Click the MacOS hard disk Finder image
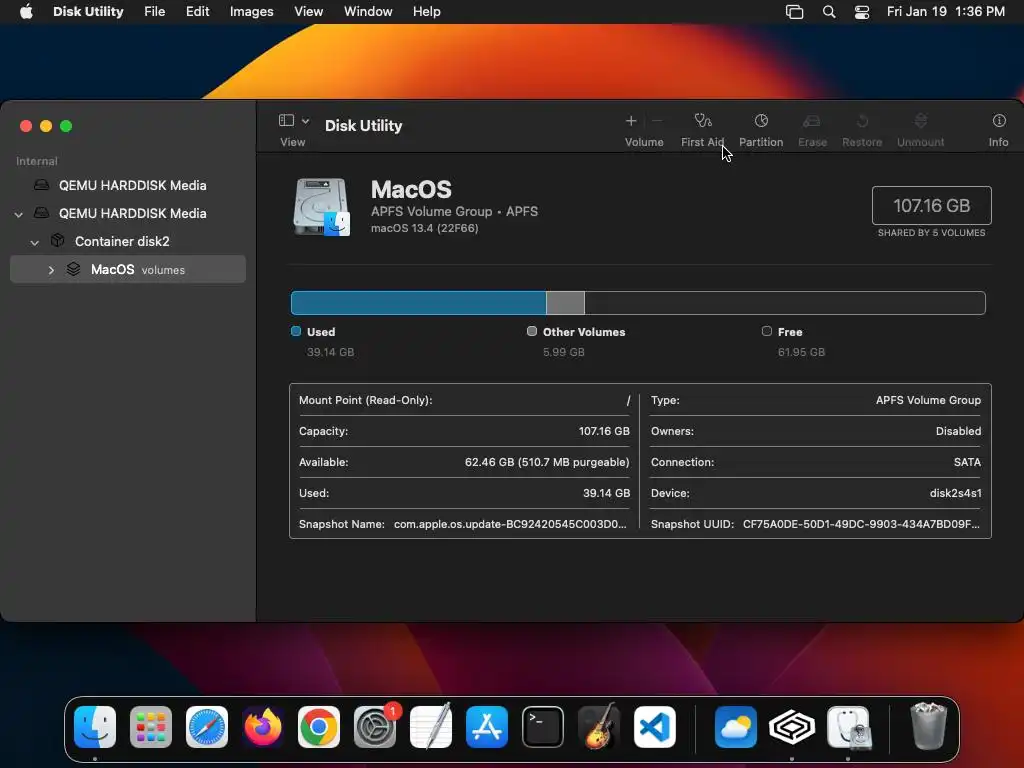 [x=321, y=206]
